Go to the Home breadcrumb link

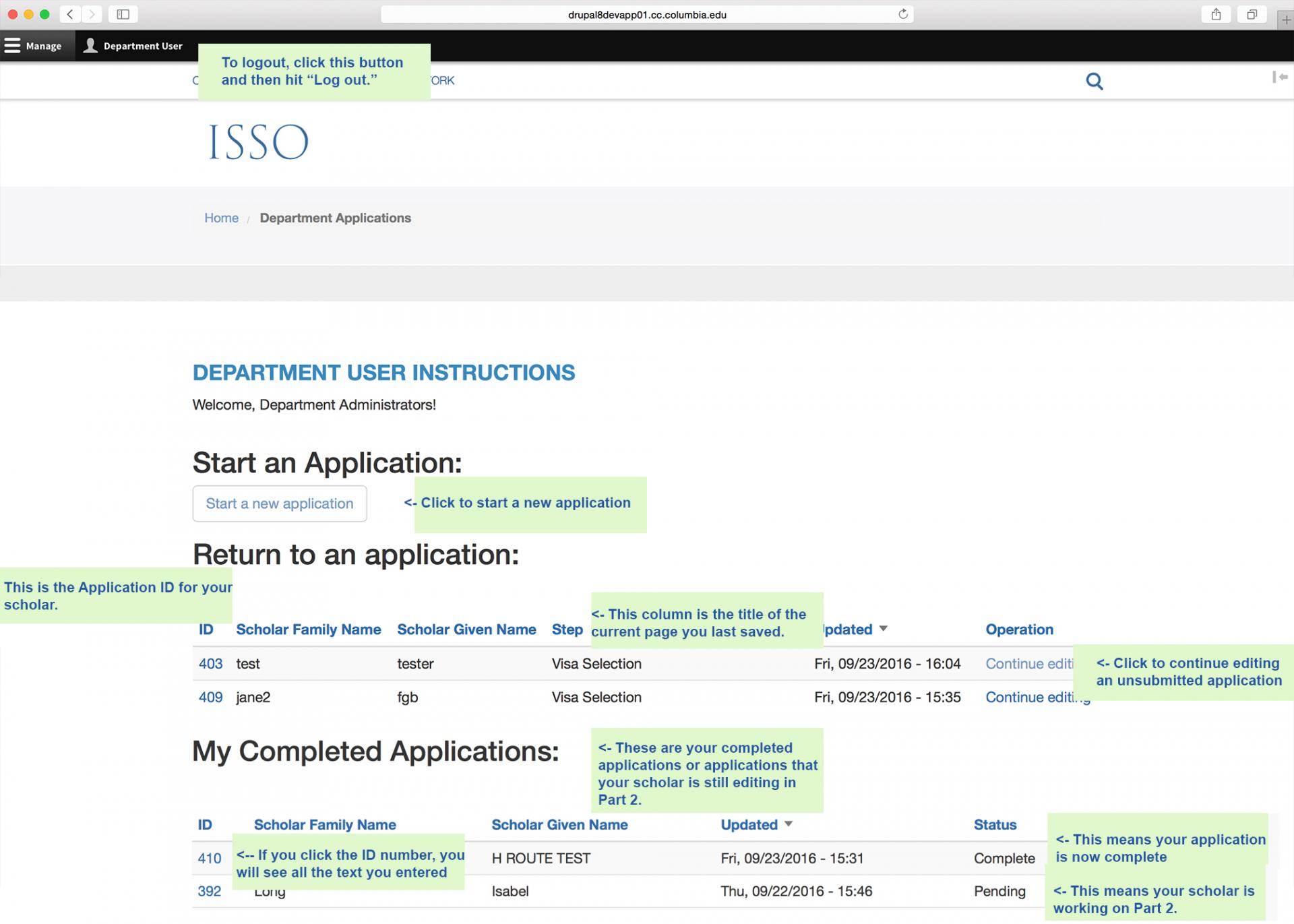pos(221,218)
